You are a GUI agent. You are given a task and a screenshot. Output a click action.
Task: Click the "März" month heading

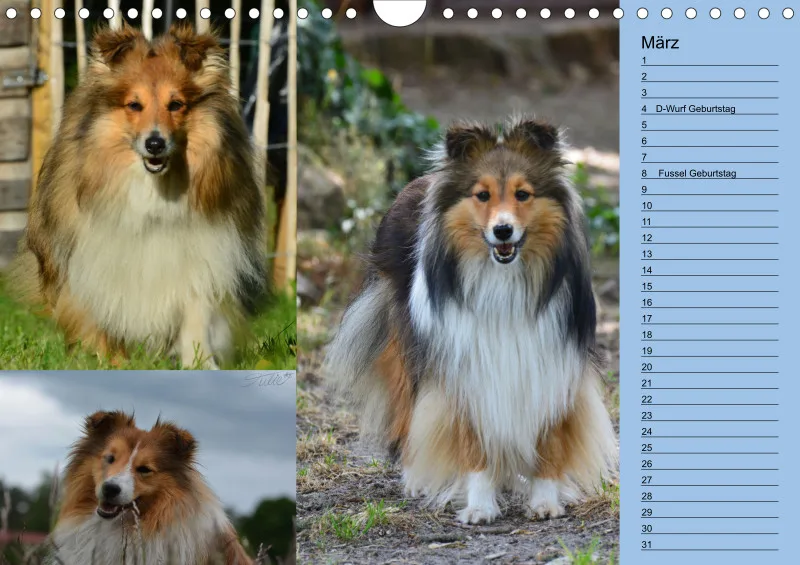[x=660, y=42]
